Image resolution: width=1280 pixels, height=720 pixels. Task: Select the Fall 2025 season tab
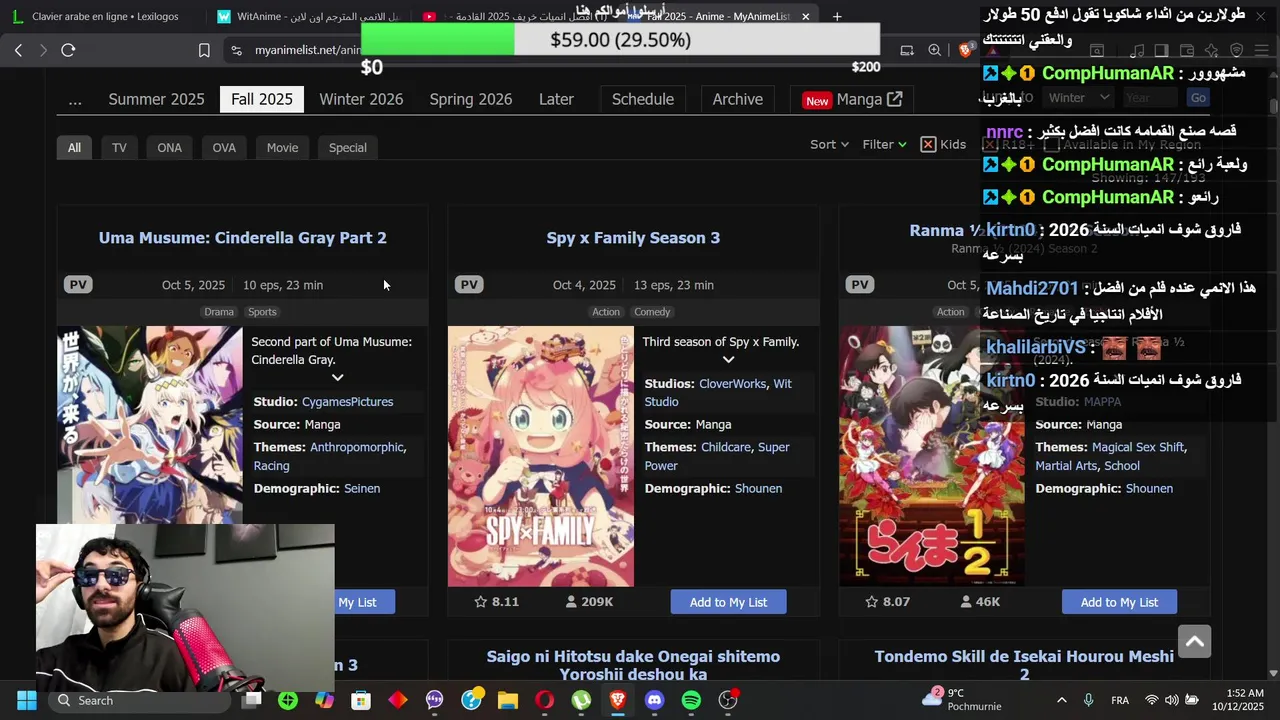pos(262,99)
